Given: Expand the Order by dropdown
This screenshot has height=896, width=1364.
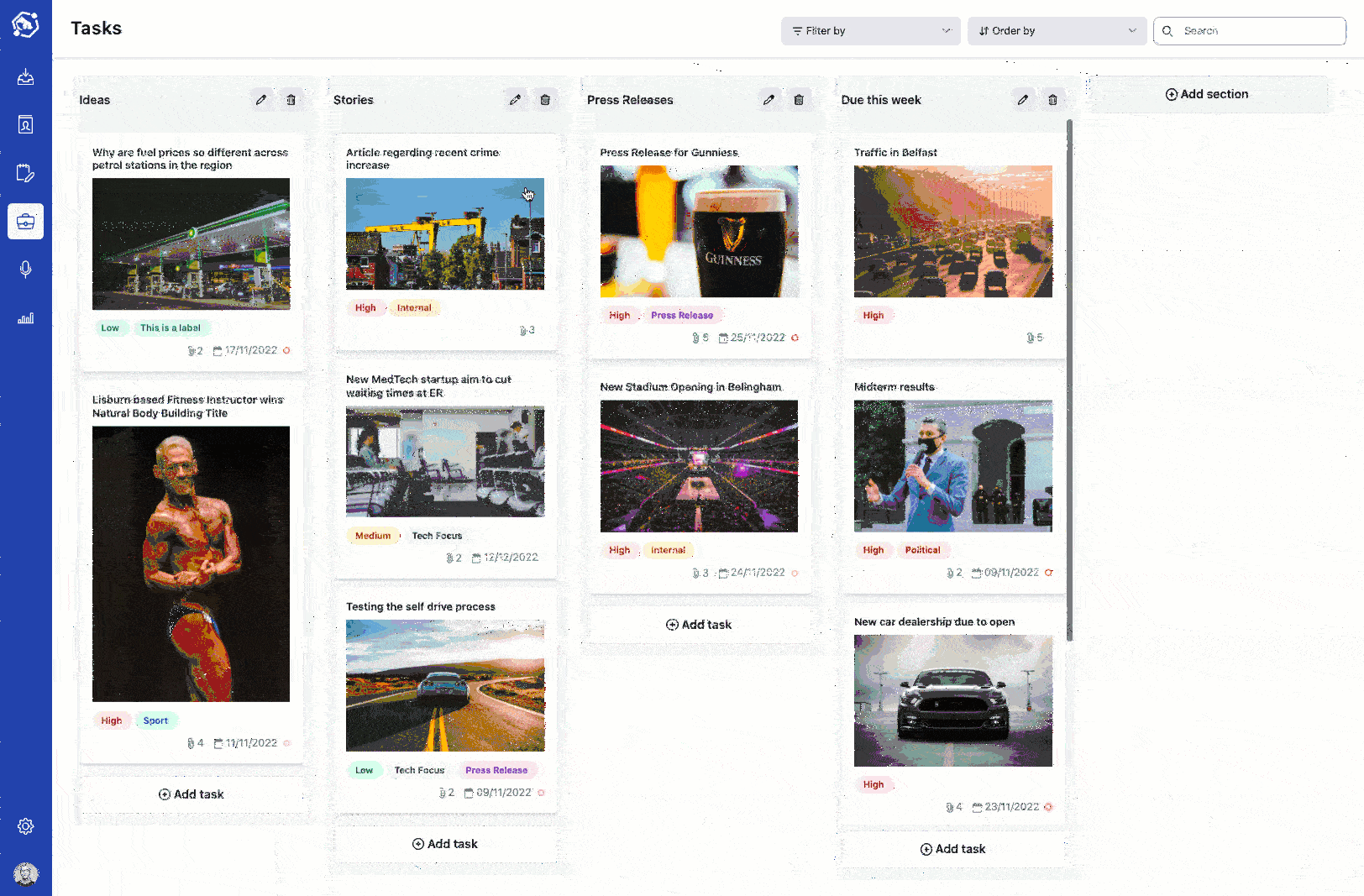Looking at the screenshot, I should coord(1057,31).
